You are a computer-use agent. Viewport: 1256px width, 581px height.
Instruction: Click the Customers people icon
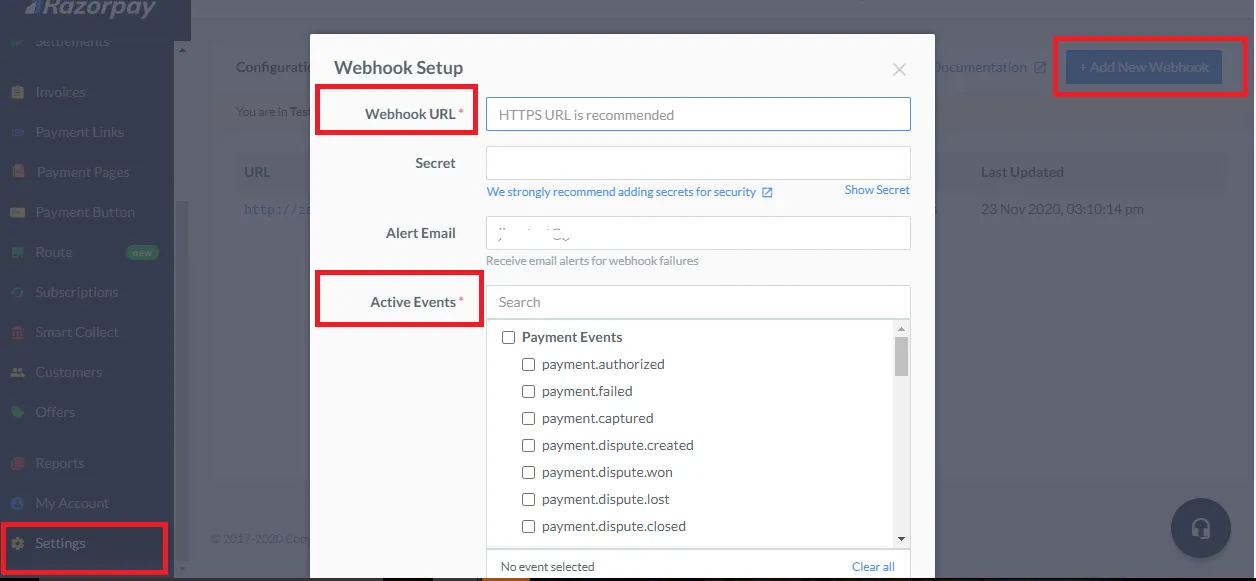17,372
